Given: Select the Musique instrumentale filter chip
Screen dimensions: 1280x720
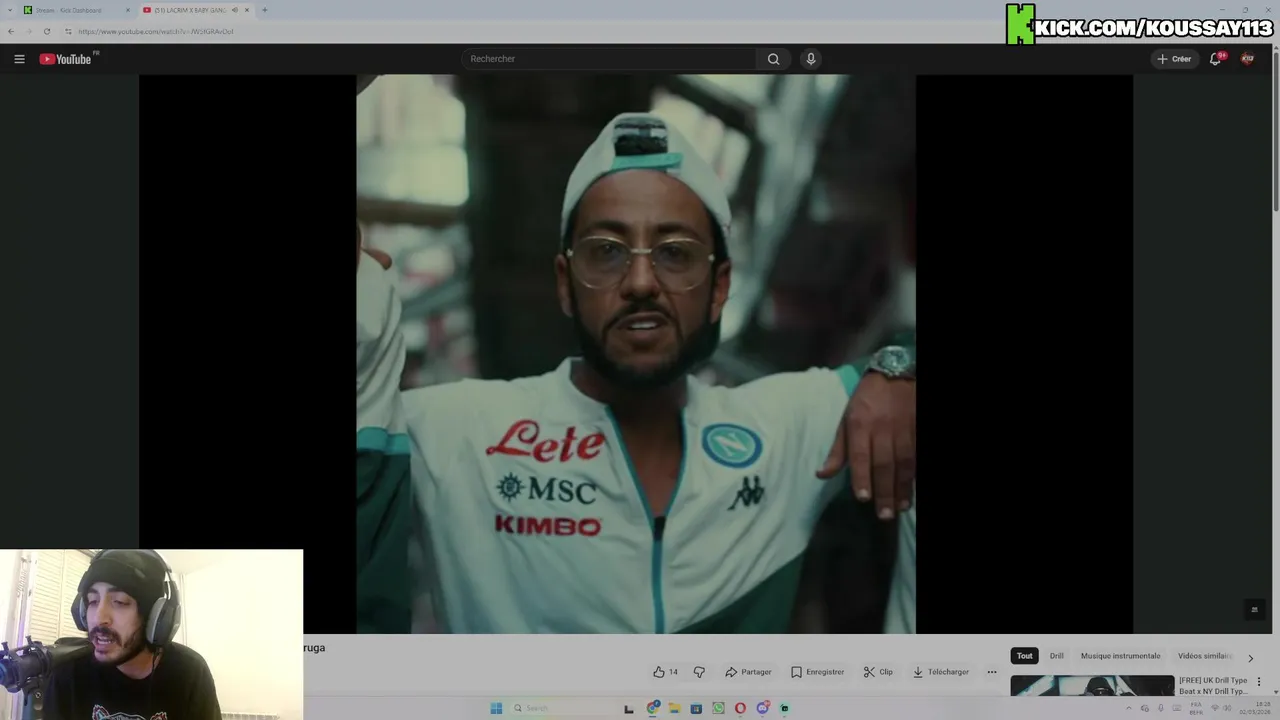Looking at the screenshot, I should click(1120, 656).
